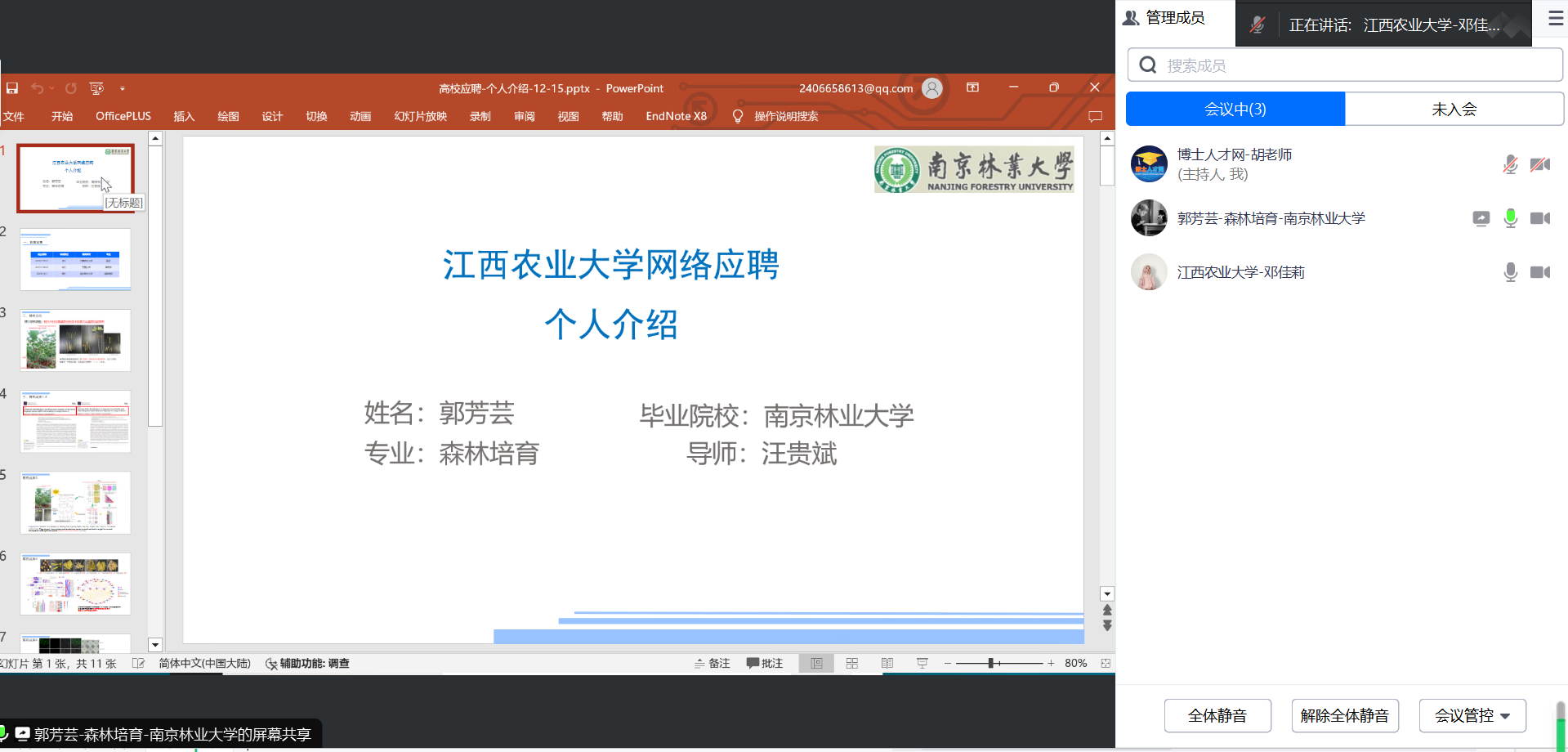Select slide 2 thumbnail with the blue table
The image size is (1568, 752).
75,259
